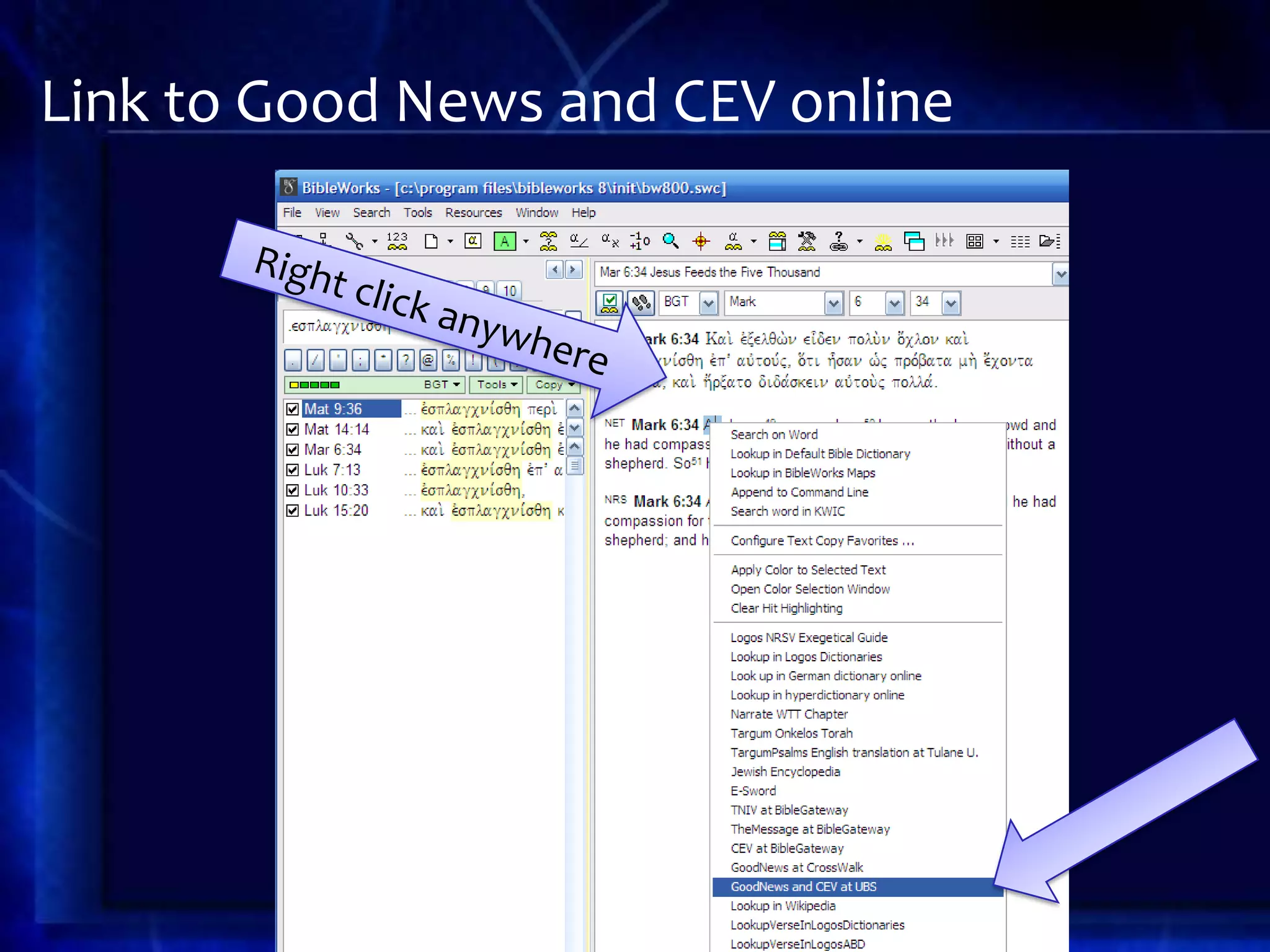Click the question mark chain link icon
Image resolution: width=1270 pixels, height=952 pixels.
click(838, 241)
